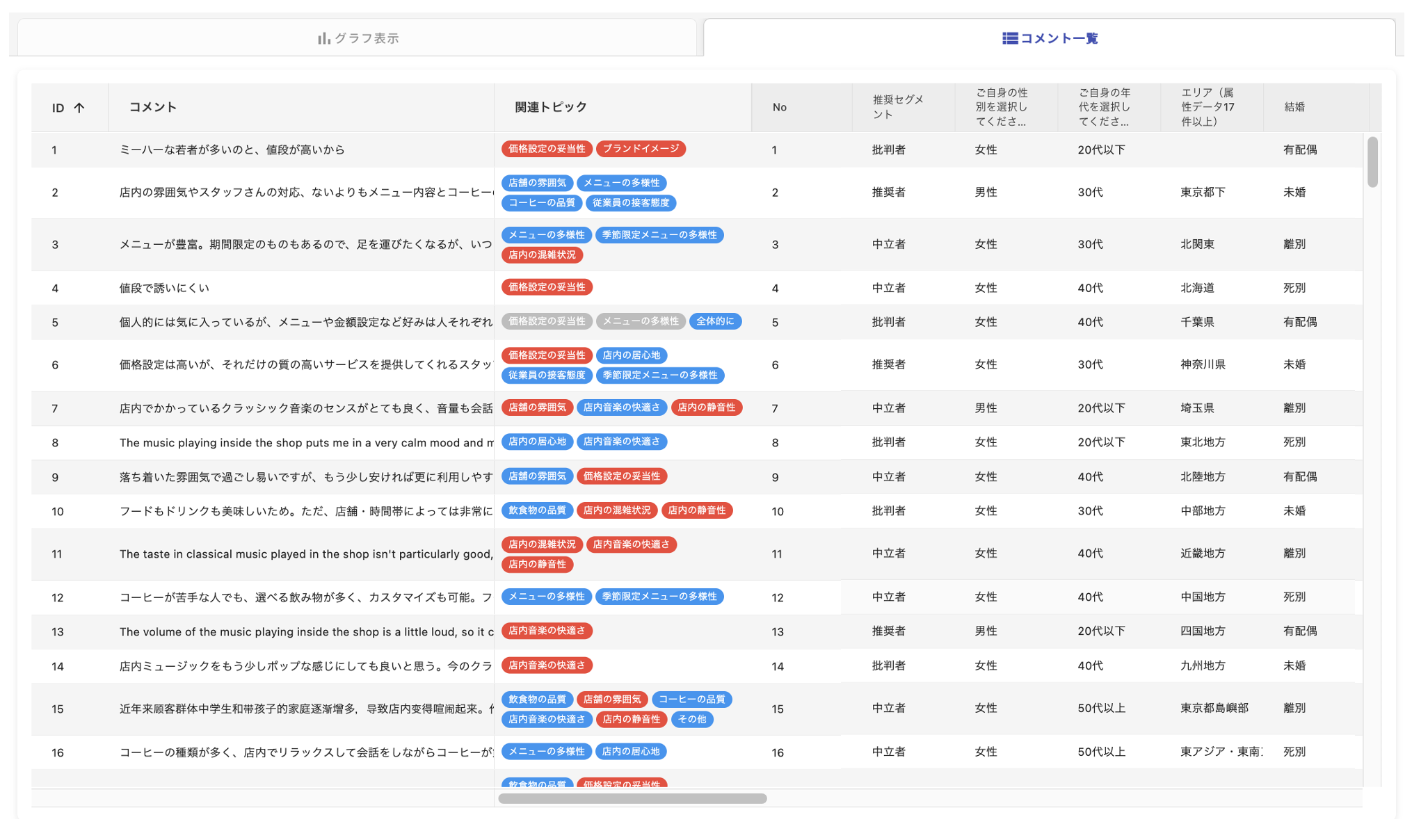The image size is (1412, 840).
Task: Sort by the コメント column header
Action: [x=153, y=107]
